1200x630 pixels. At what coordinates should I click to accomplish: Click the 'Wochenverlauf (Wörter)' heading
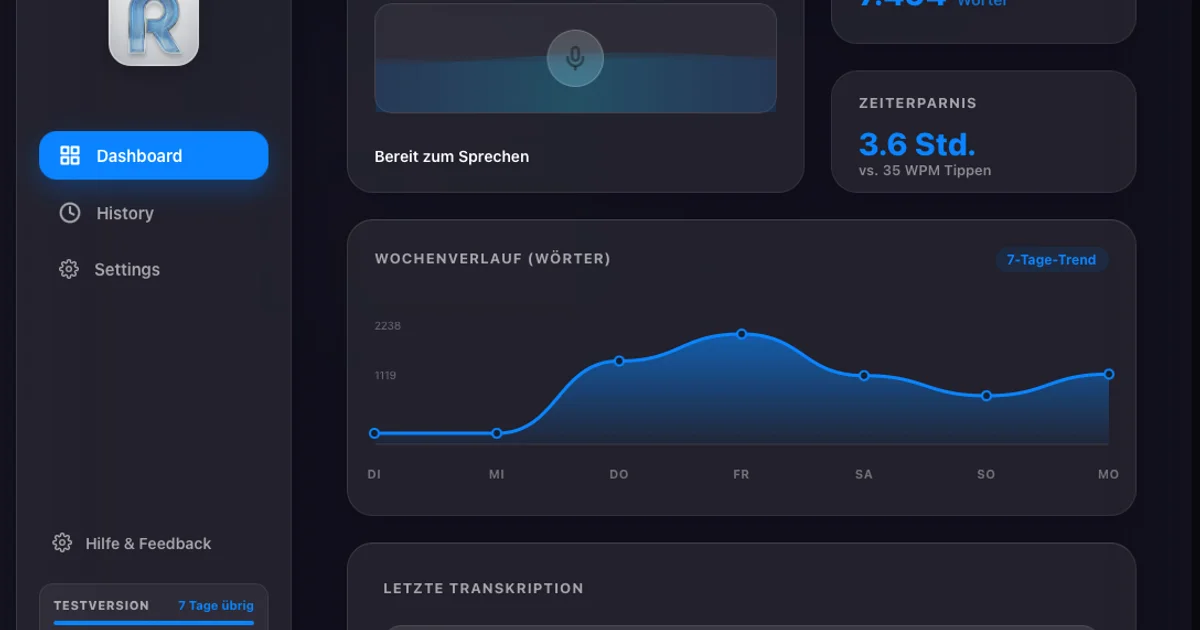tap(493, 259)
